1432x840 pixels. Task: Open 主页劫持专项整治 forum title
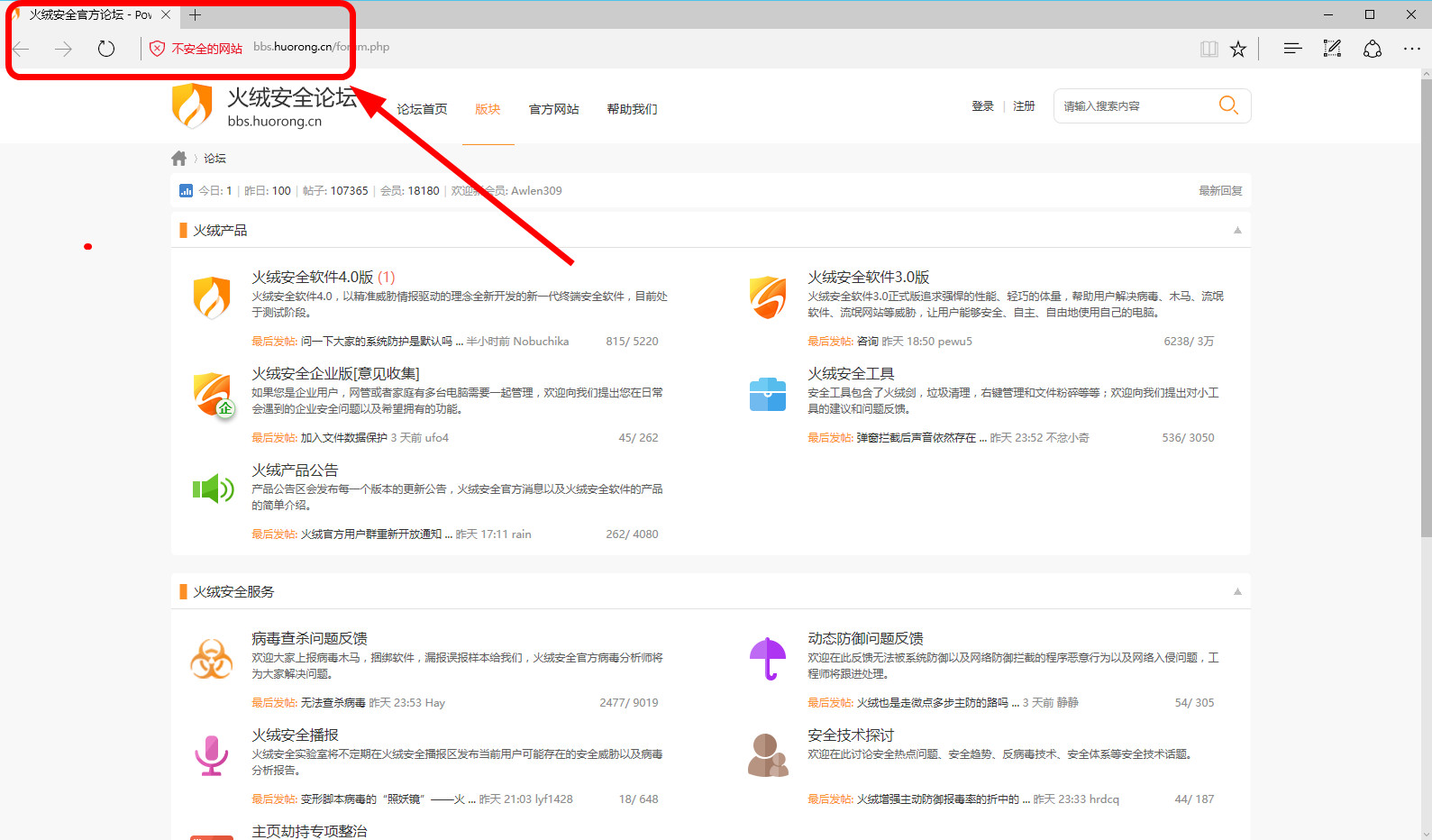[309, 831]
